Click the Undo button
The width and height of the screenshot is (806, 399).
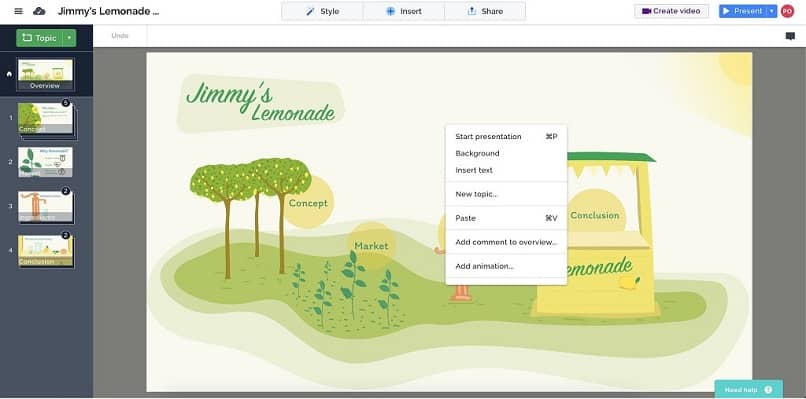(120, 36)
